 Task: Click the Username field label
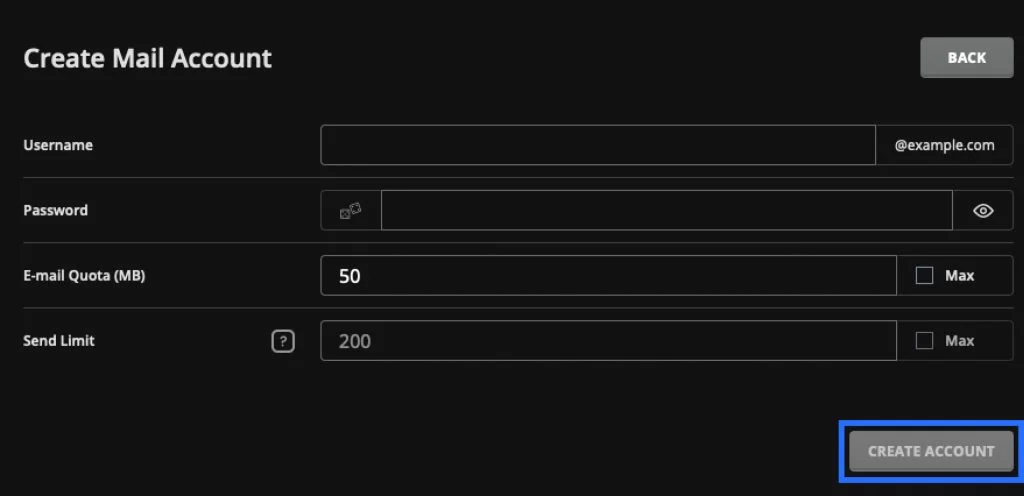pos(58,145)
